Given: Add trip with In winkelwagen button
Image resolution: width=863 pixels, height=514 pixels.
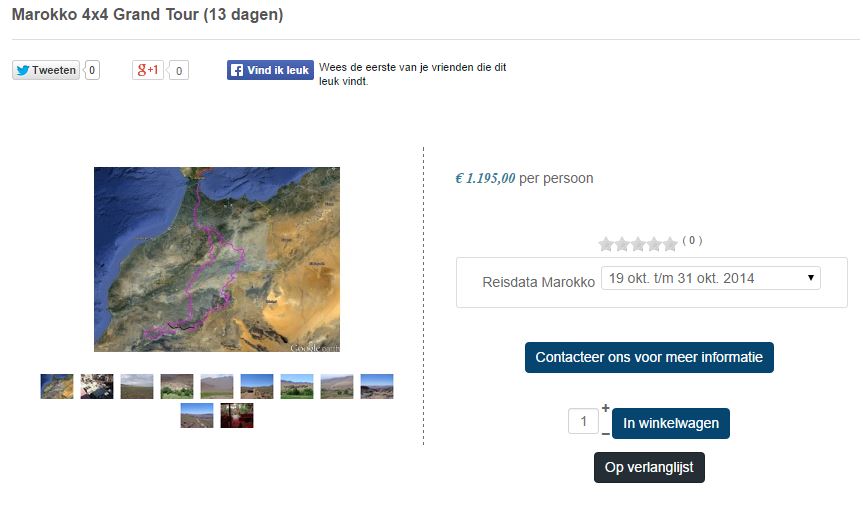Looking at the screenshot, I should [671, 423].
